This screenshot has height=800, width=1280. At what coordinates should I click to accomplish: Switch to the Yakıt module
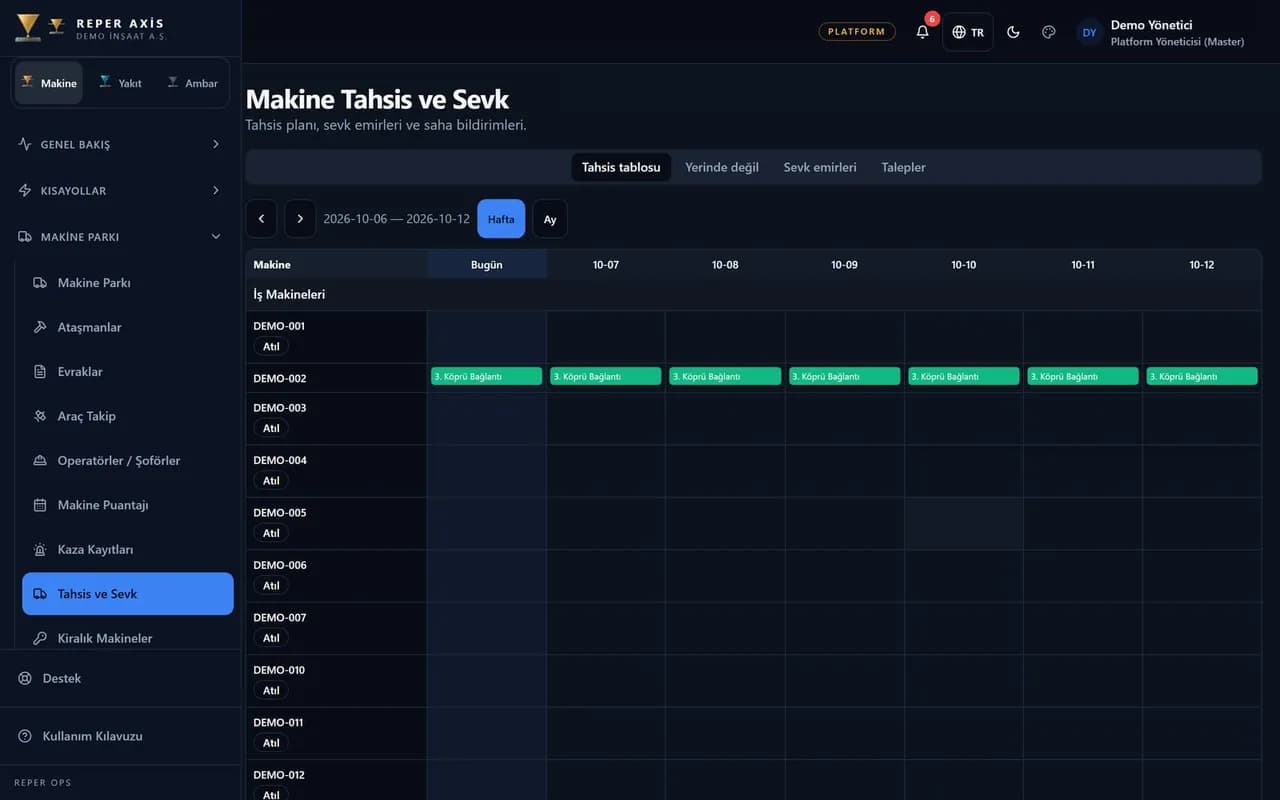pos(120,83)
